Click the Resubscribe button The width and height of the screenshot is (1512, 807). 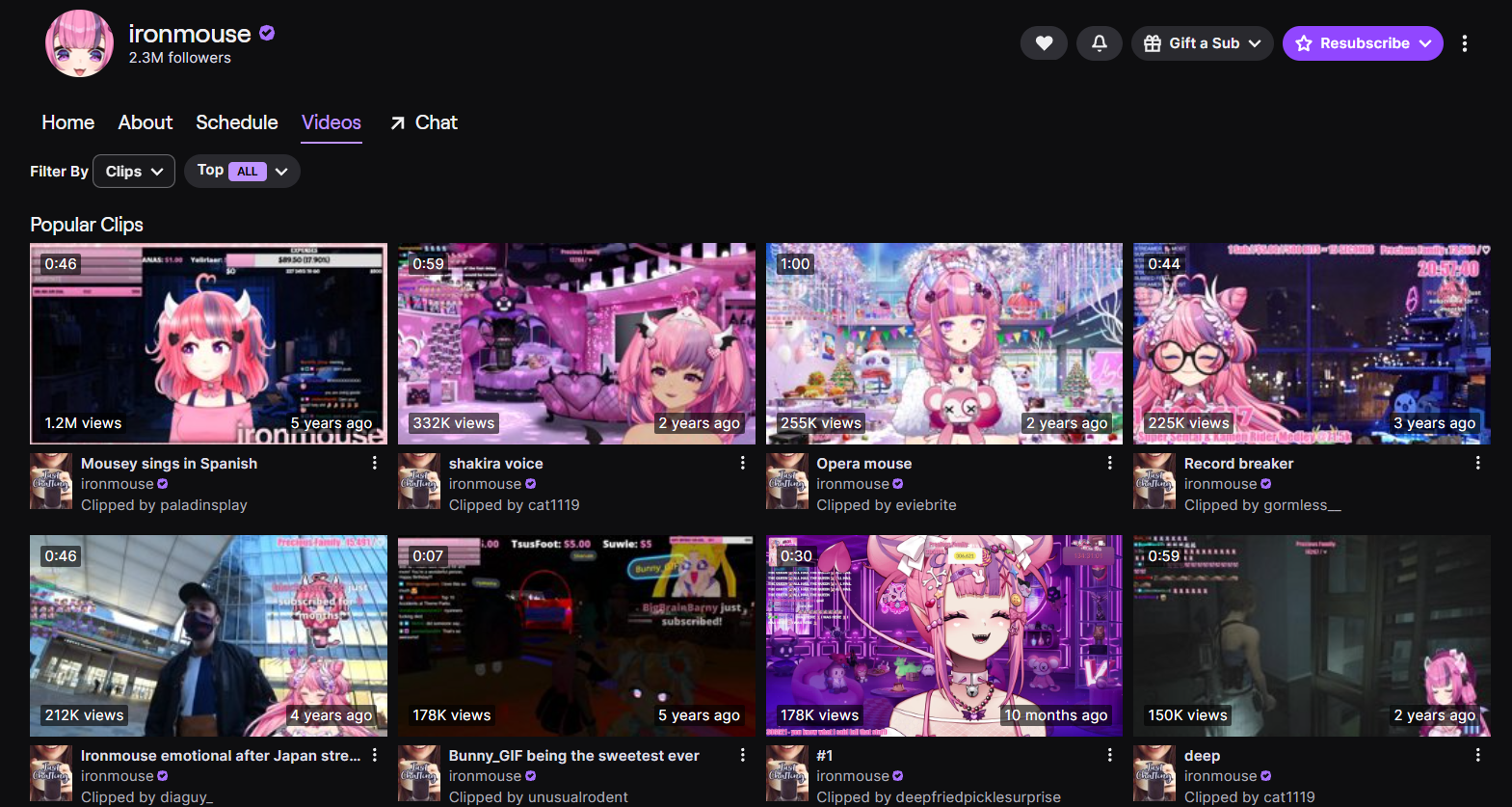[1363, 43]
